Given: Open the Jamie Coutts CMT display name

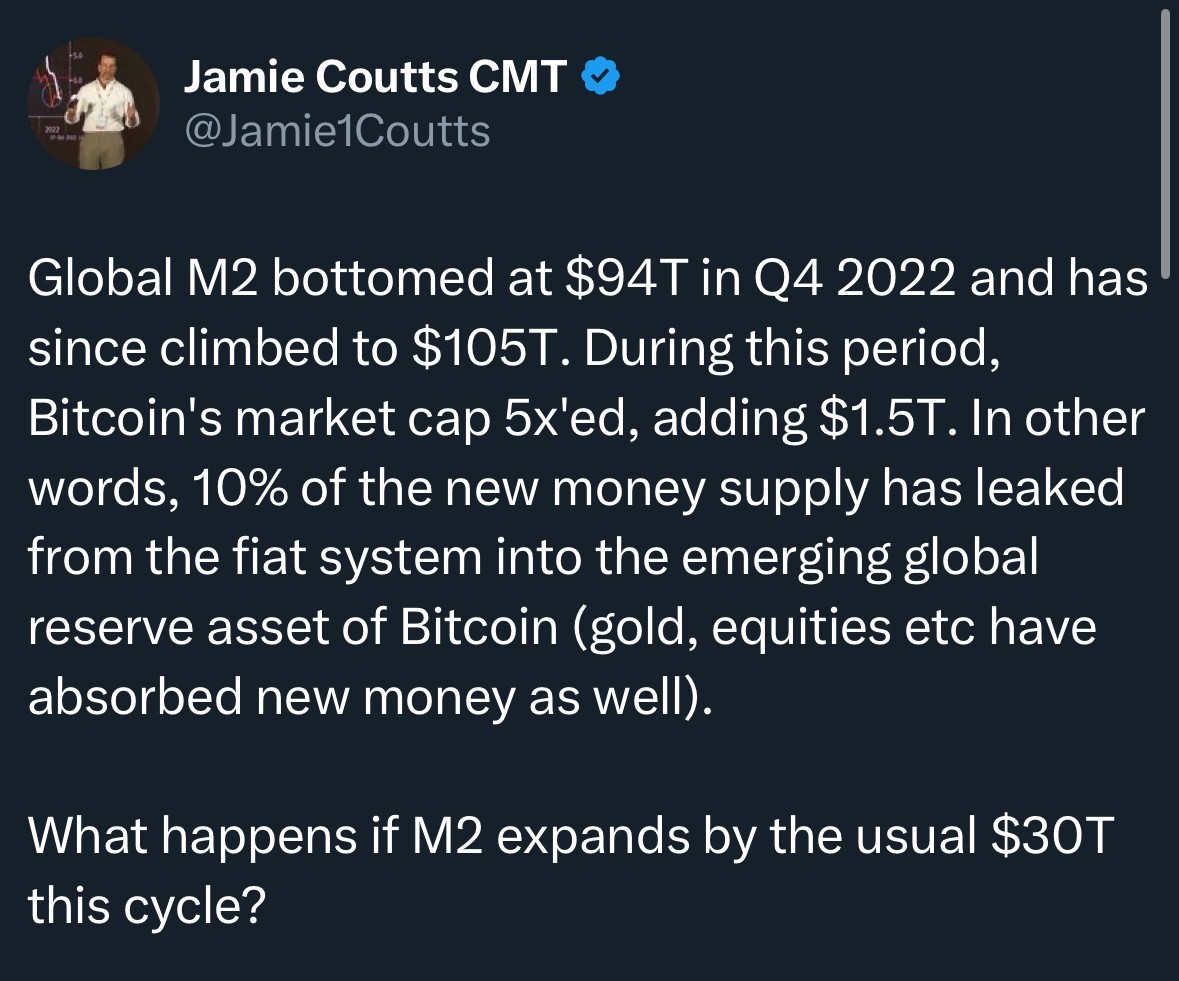Looking at the screenshot, I should 375,78.
